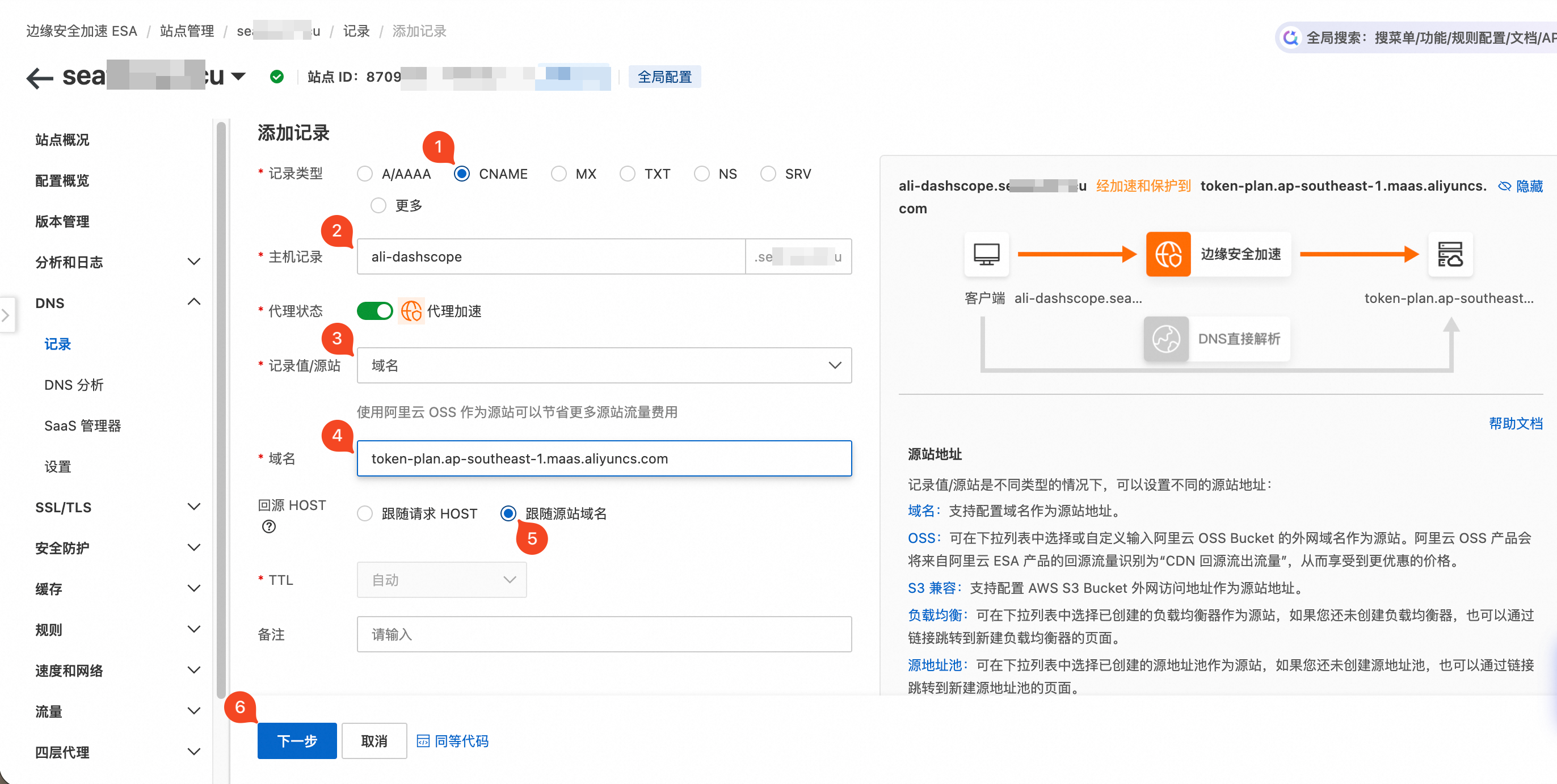Click the sidebar vertical scrollbar
This screenshot has width=1557, height=784.
(x=221, y=411)
